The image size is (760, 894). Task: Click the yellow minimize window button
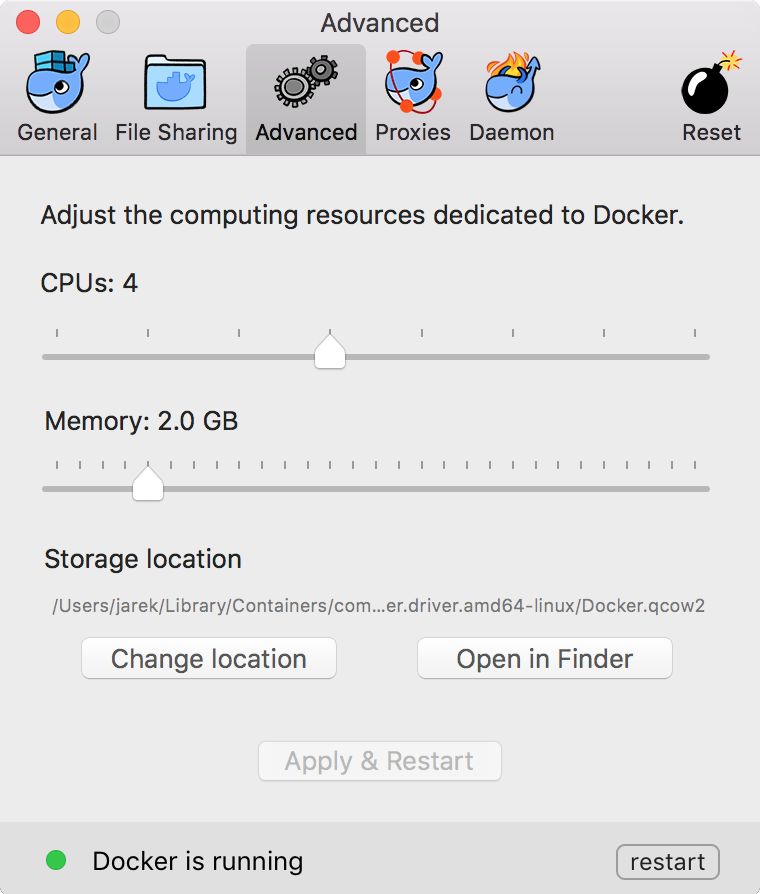point(68,22)
